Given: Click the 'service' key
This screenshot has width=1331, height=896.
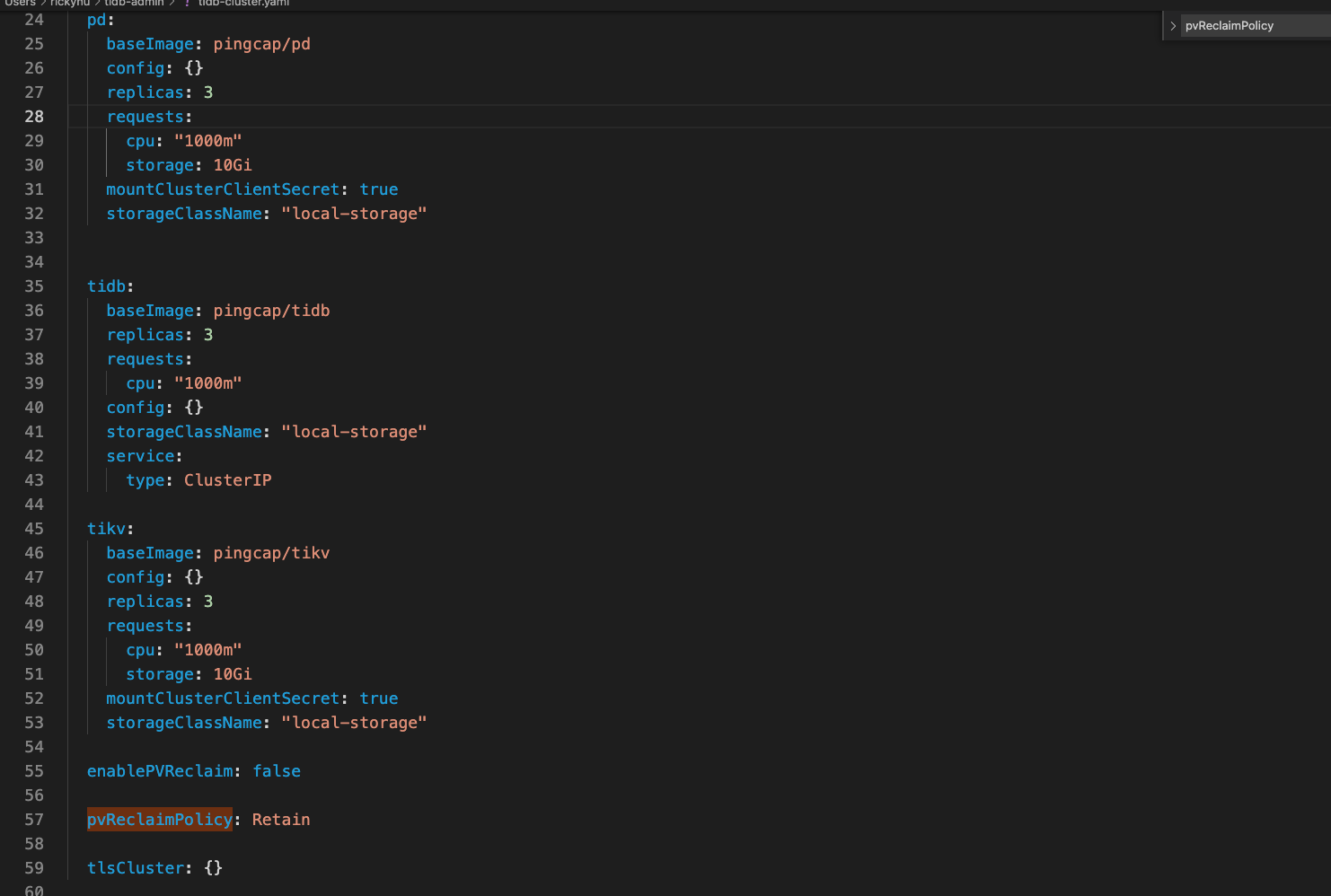Looking at the screenshot, I should (141, 456).
